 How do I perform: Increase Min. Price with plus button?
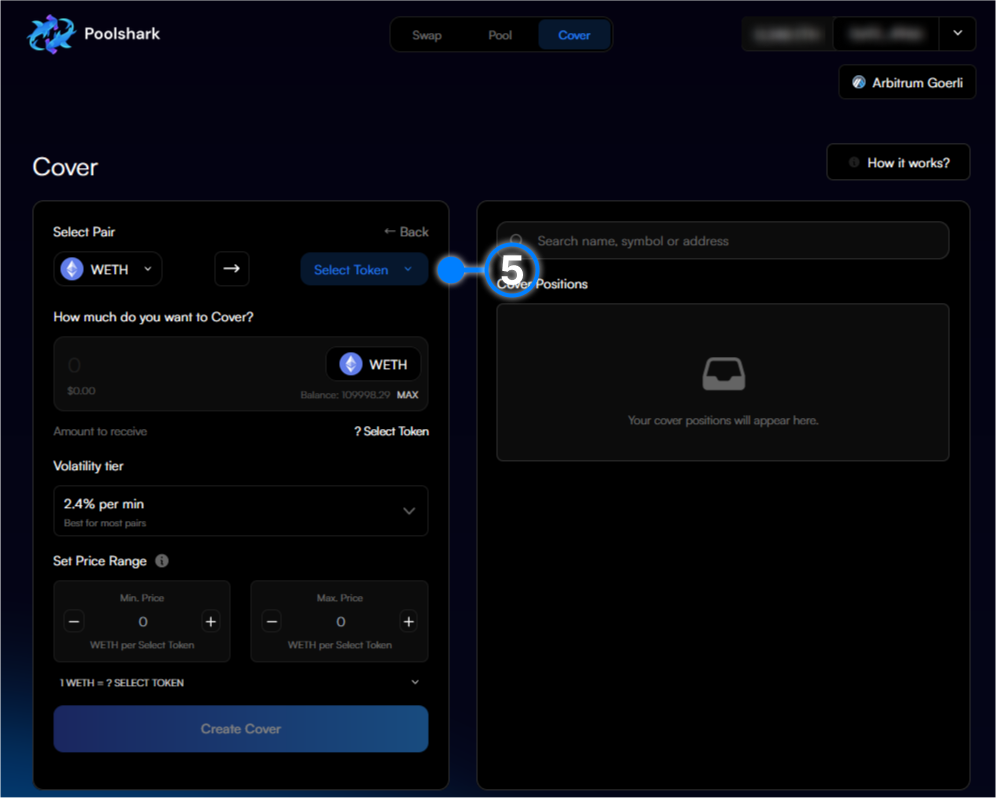pyautogui.click(x=211, y=622)
